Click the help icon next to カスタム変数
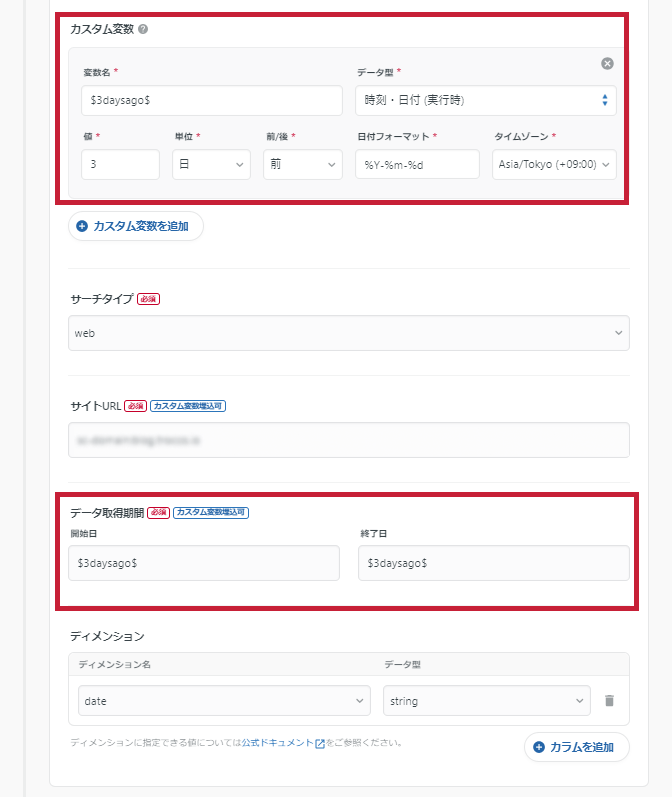Viewport: 672px width, 797px height. [143, 29]
